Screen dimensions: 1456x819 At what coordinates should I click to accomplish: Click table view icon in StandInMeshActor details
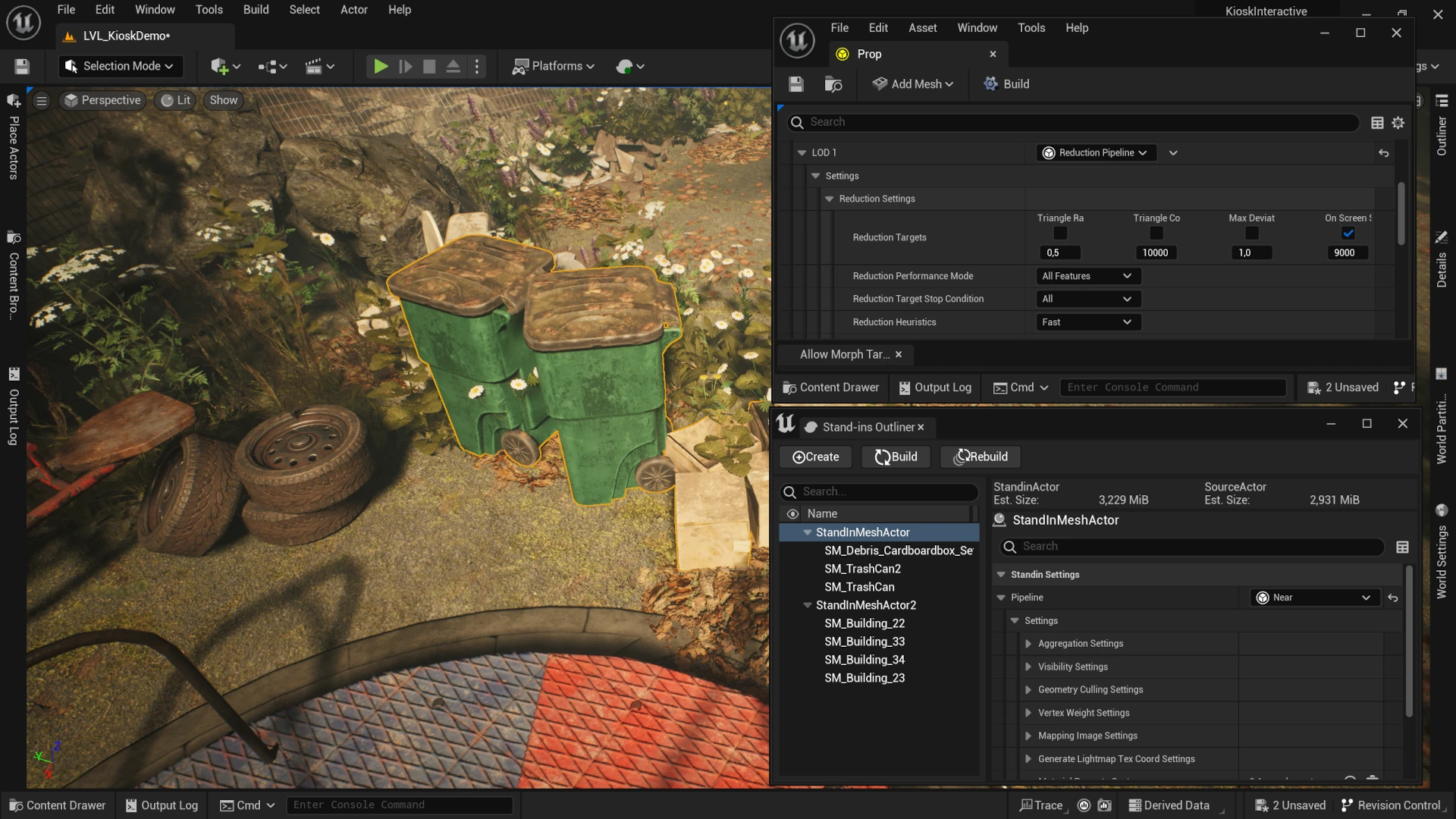tap(1402, 547)
